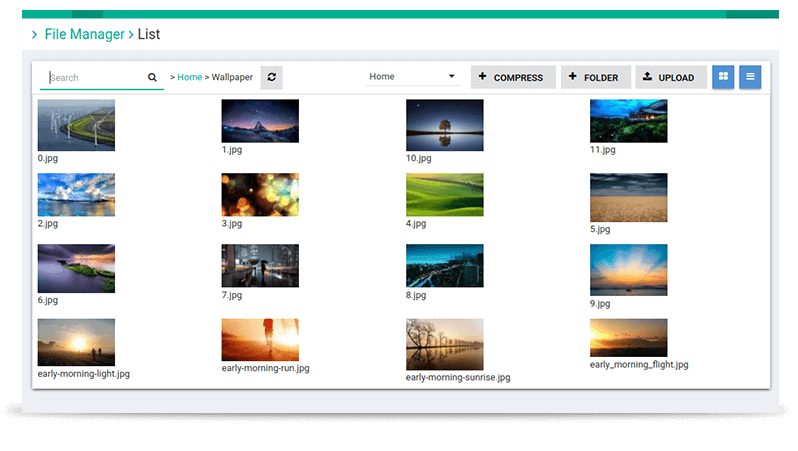Click the UPLOAD button
798x451 pixels.
(671, 77)
